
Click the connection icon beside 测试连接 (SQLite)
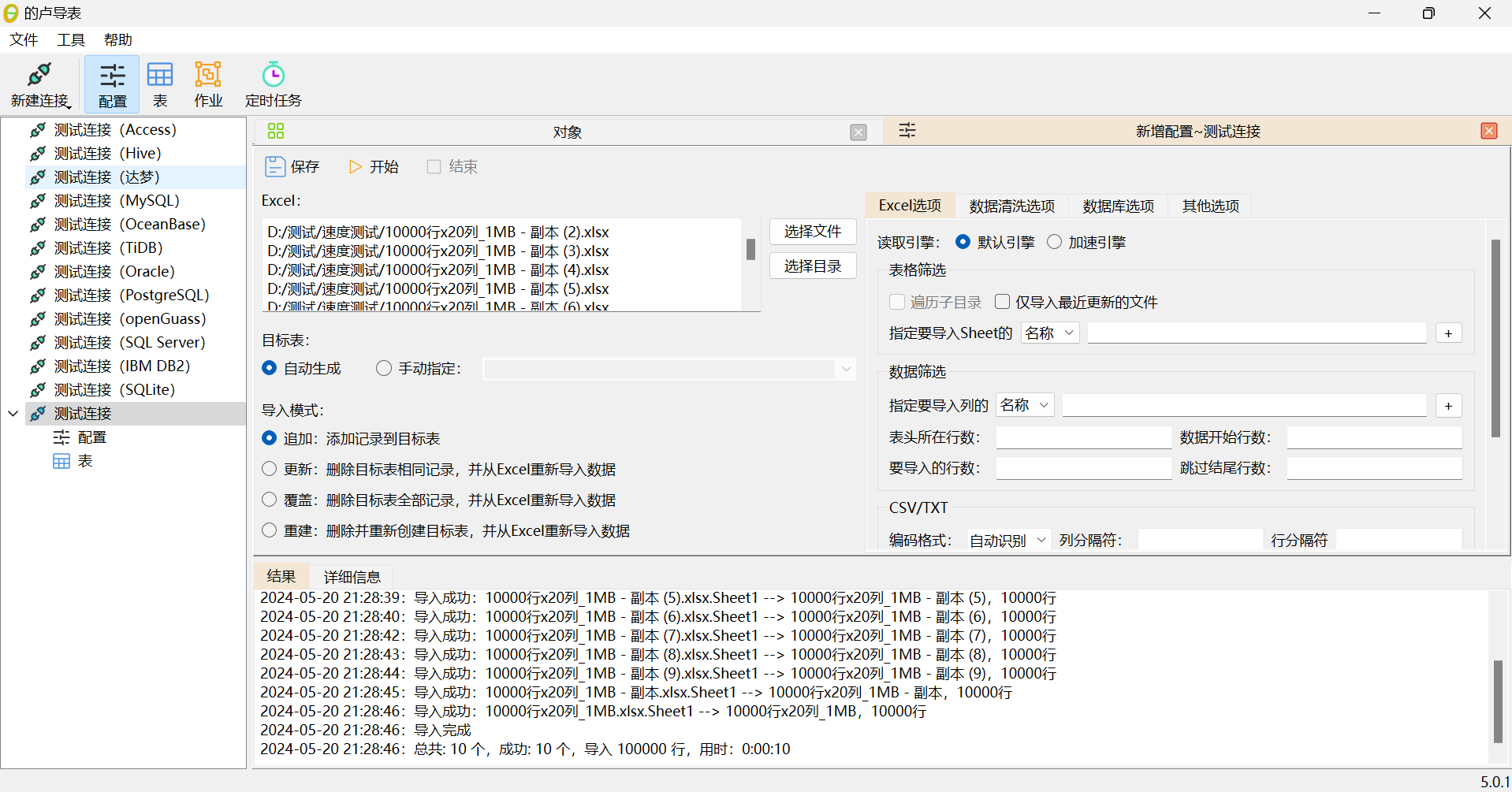pos(38,390)
